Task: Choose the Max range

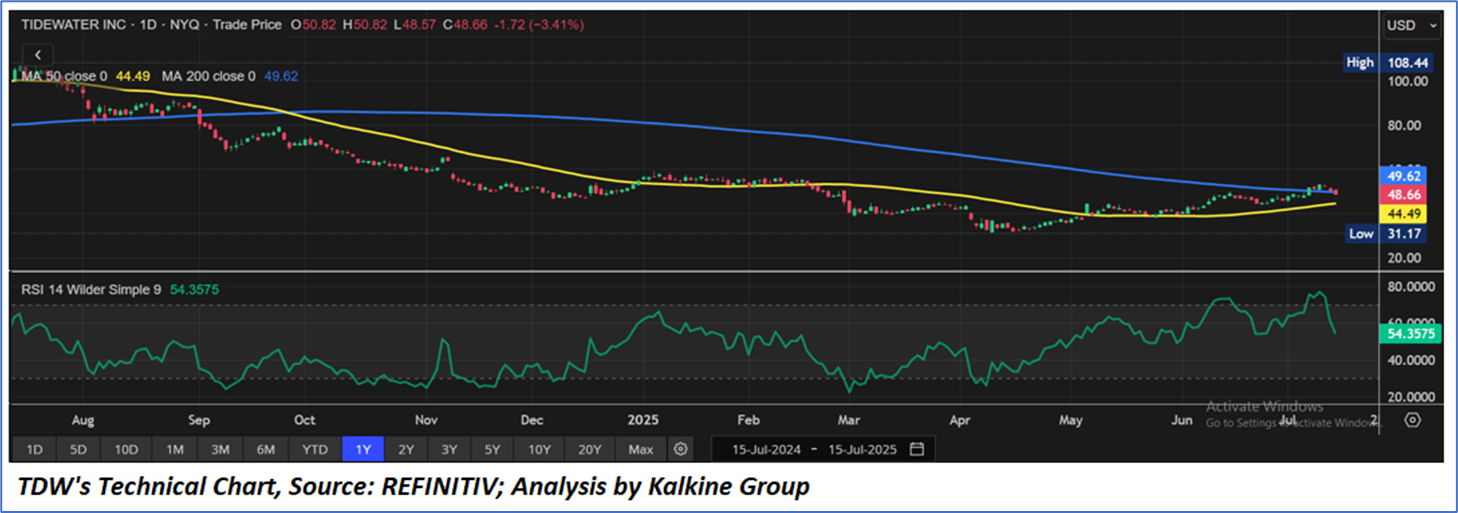Action: coord(641,449)
